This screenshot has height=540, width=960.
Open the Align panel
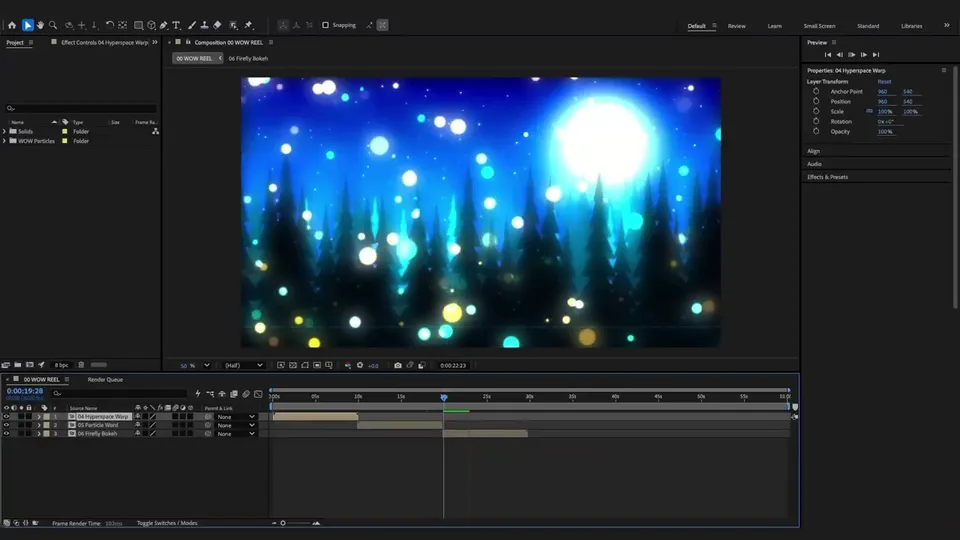tap(813, 151)
